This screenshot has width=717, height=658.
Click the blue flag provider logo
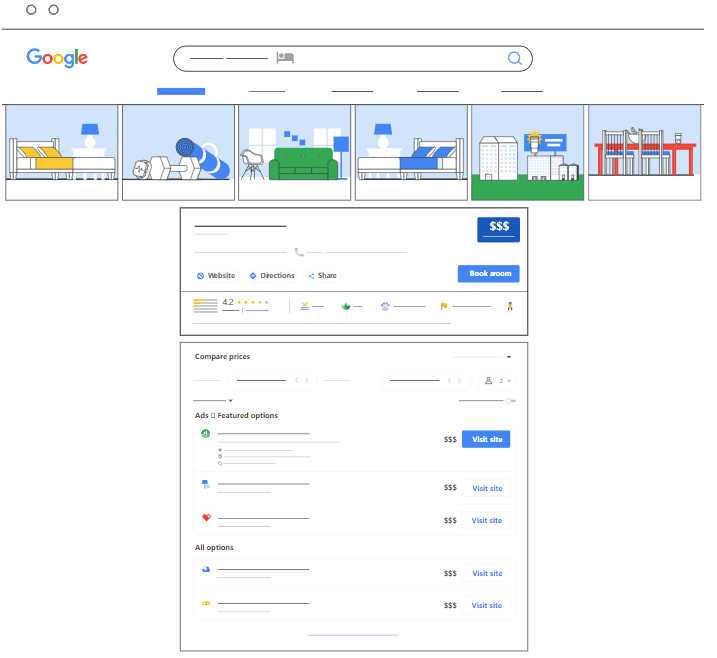click(206, 484)
